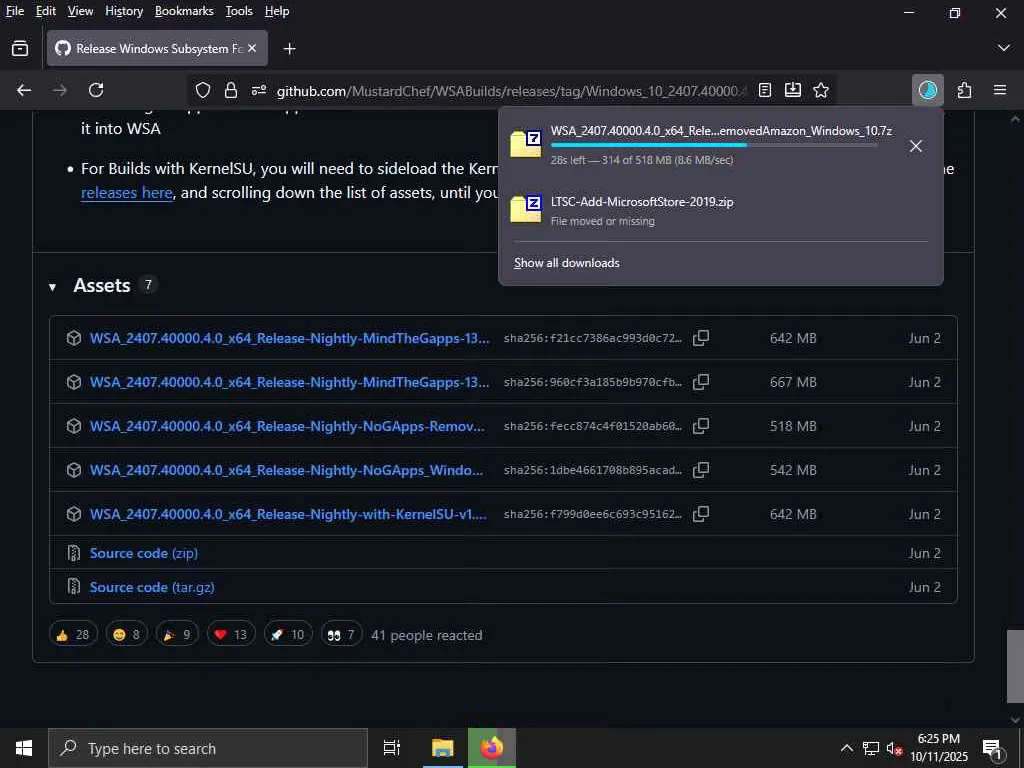Open a new tab with plus button
Image resolution: width=1024 pixels, height=768 pixels.
pyautogui.click(x=289, y=49)
